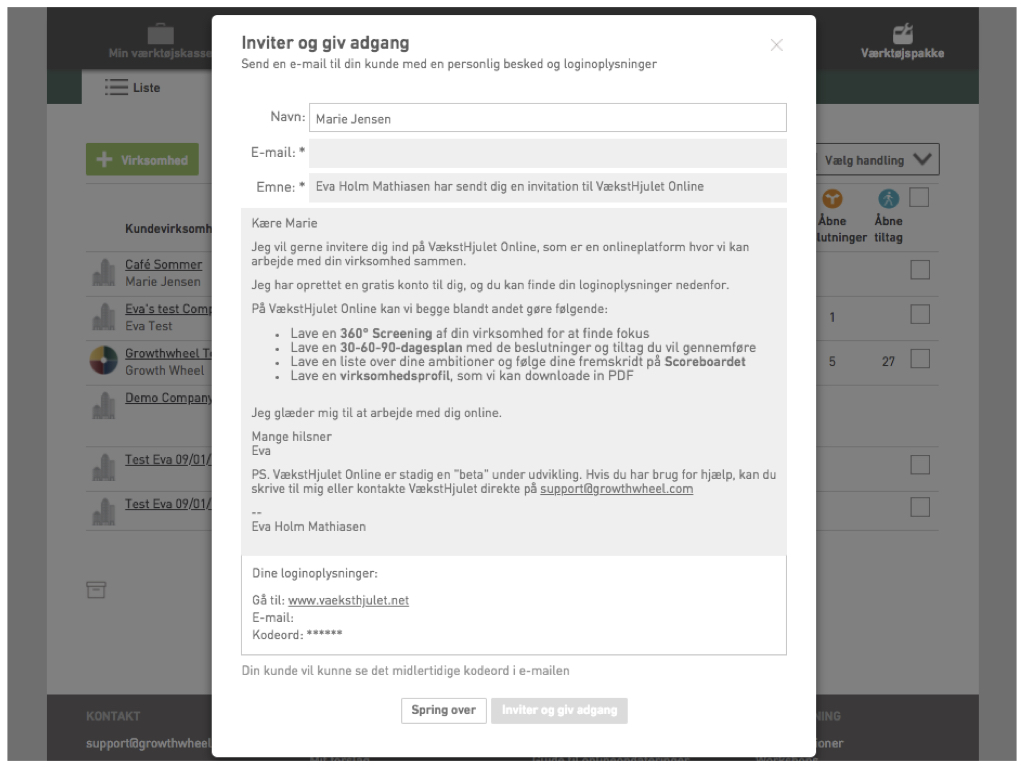Click the second Test Eva building icon
This screenshot has width=1024, height=768.
coord(103,512)
